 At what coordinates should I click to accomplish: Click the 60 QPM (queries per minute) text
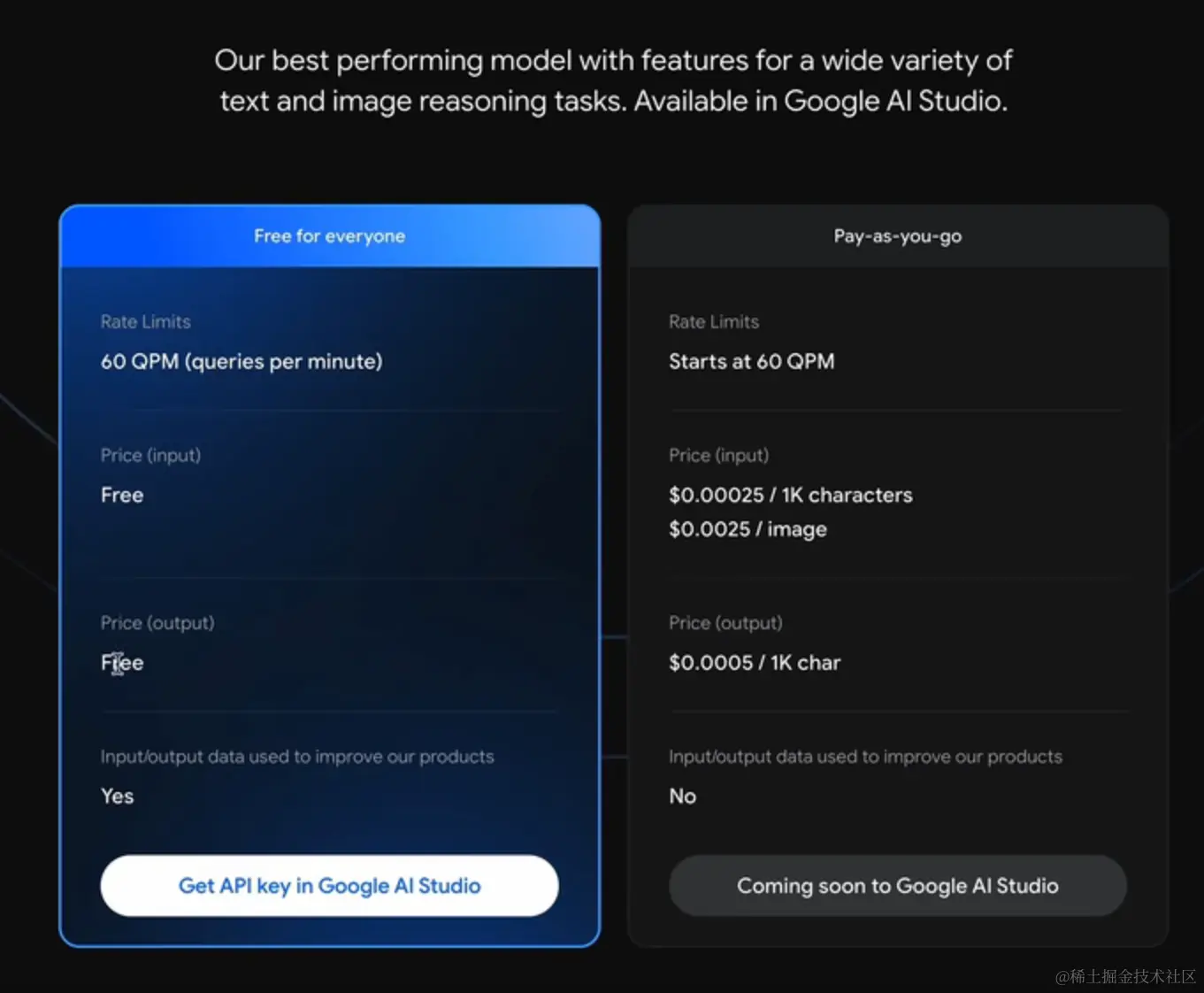(242, 361)
